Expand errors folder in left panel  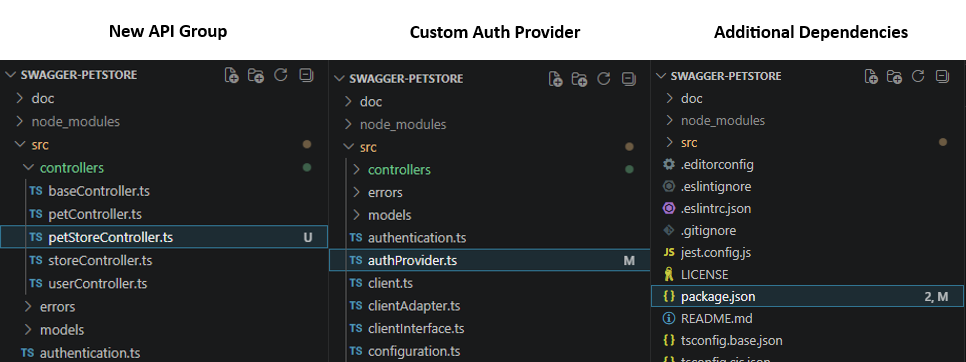click(28, 307)
